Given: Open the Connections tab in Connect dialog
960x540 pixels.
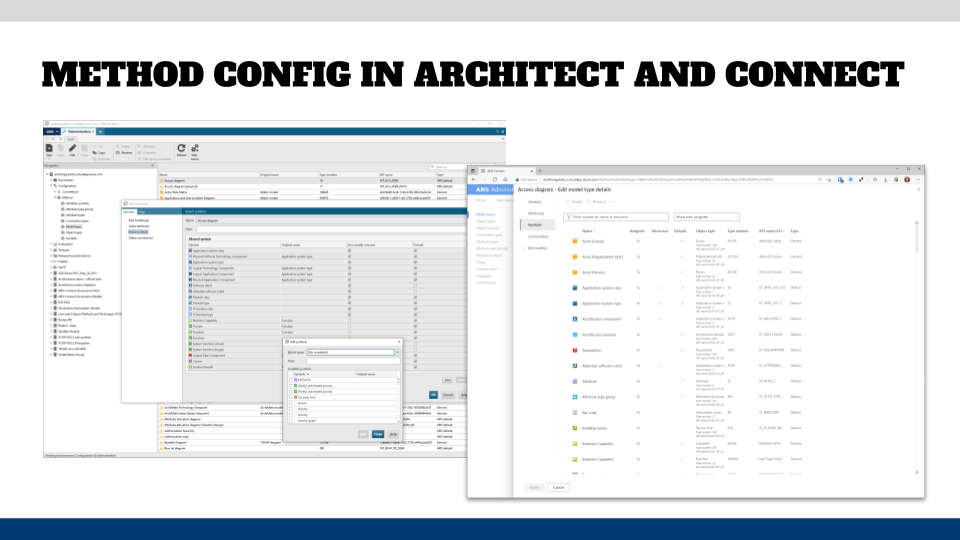Looking at the screenshot, I should click(x=538, y=236).
